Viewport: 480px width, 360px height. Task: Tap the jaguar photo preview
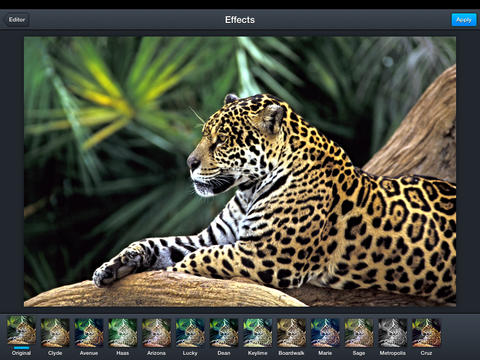(x=240, y=172)
